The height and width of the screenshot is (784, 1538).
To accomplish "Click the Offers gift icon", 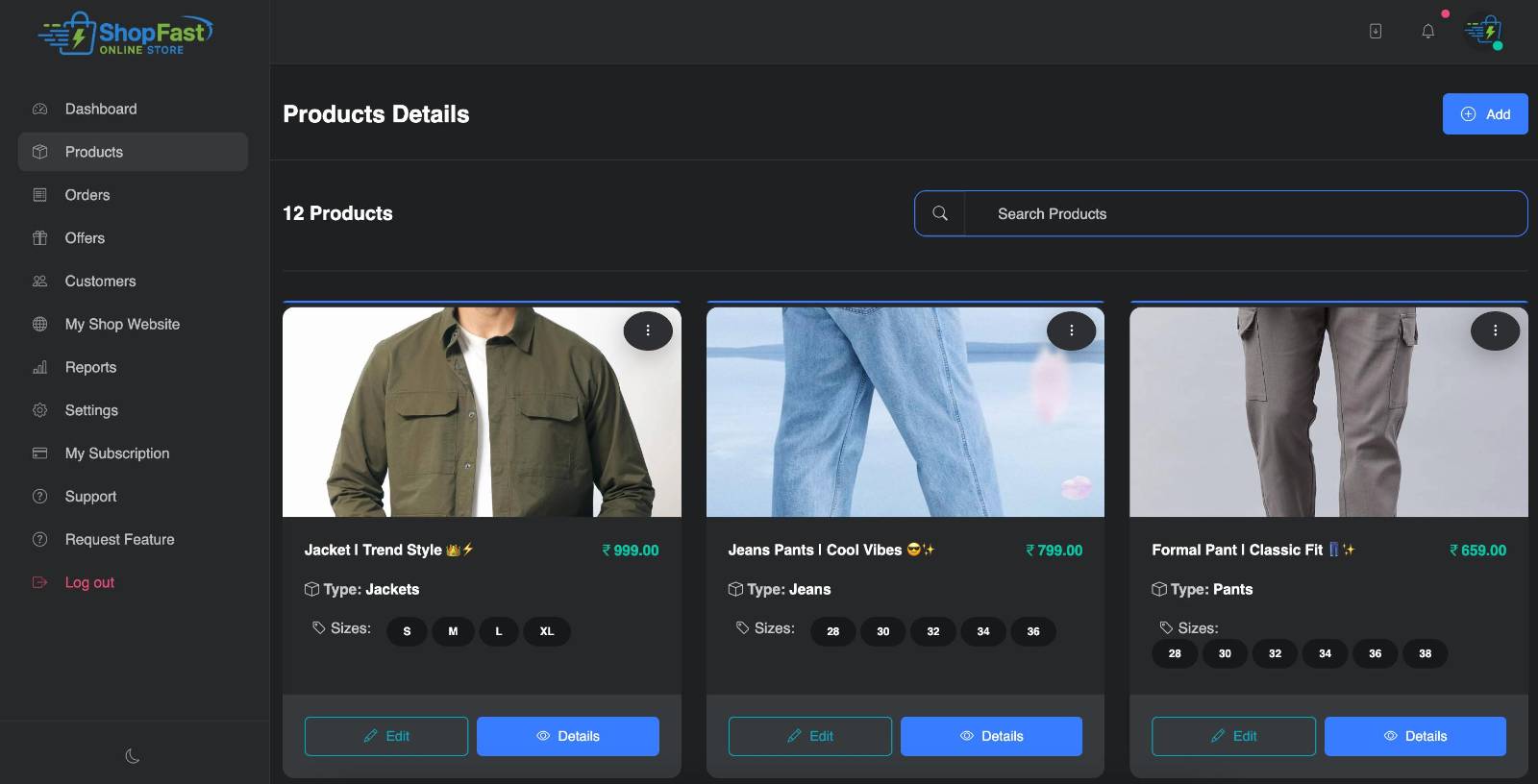I will point(39,238).
